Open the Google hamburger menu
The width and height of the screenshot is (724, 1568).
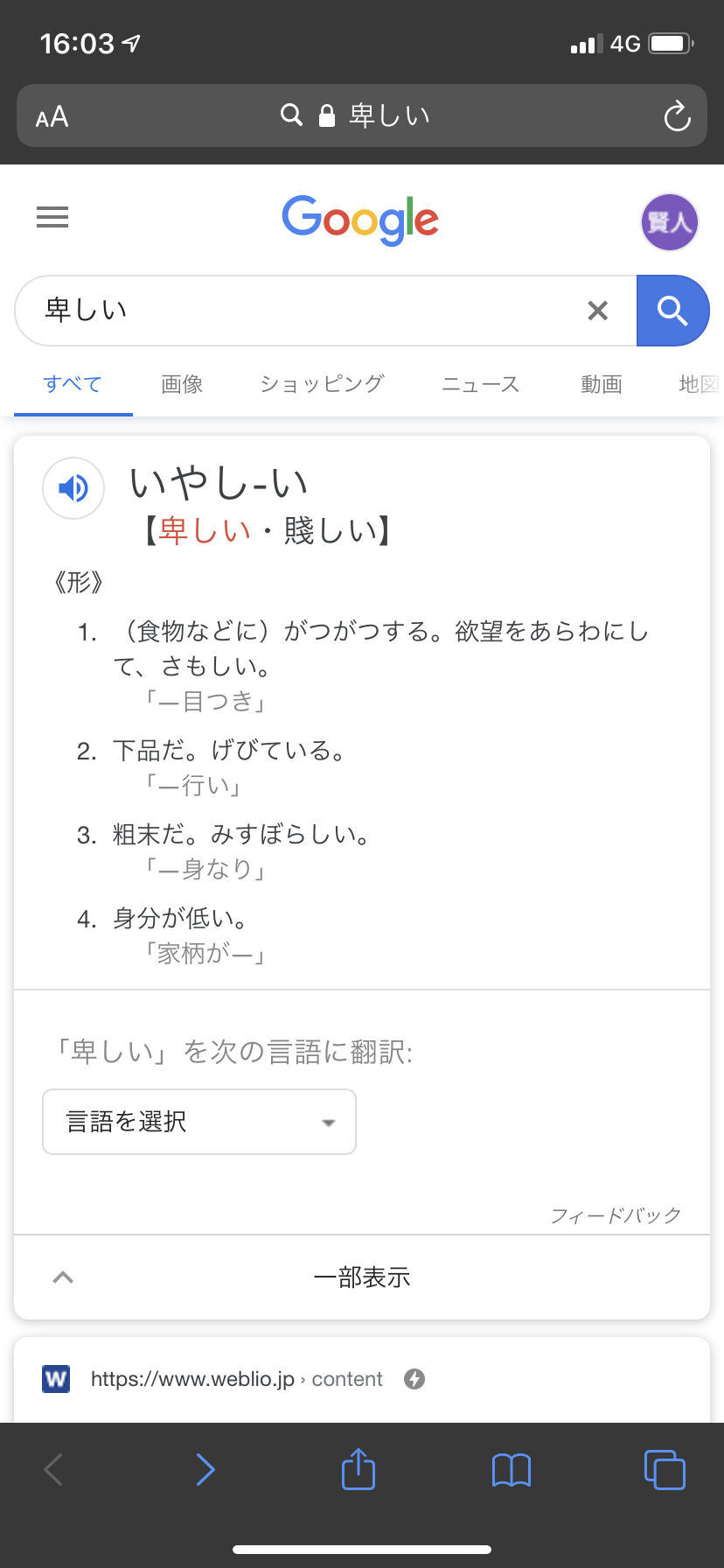click(x=52, y=217)
